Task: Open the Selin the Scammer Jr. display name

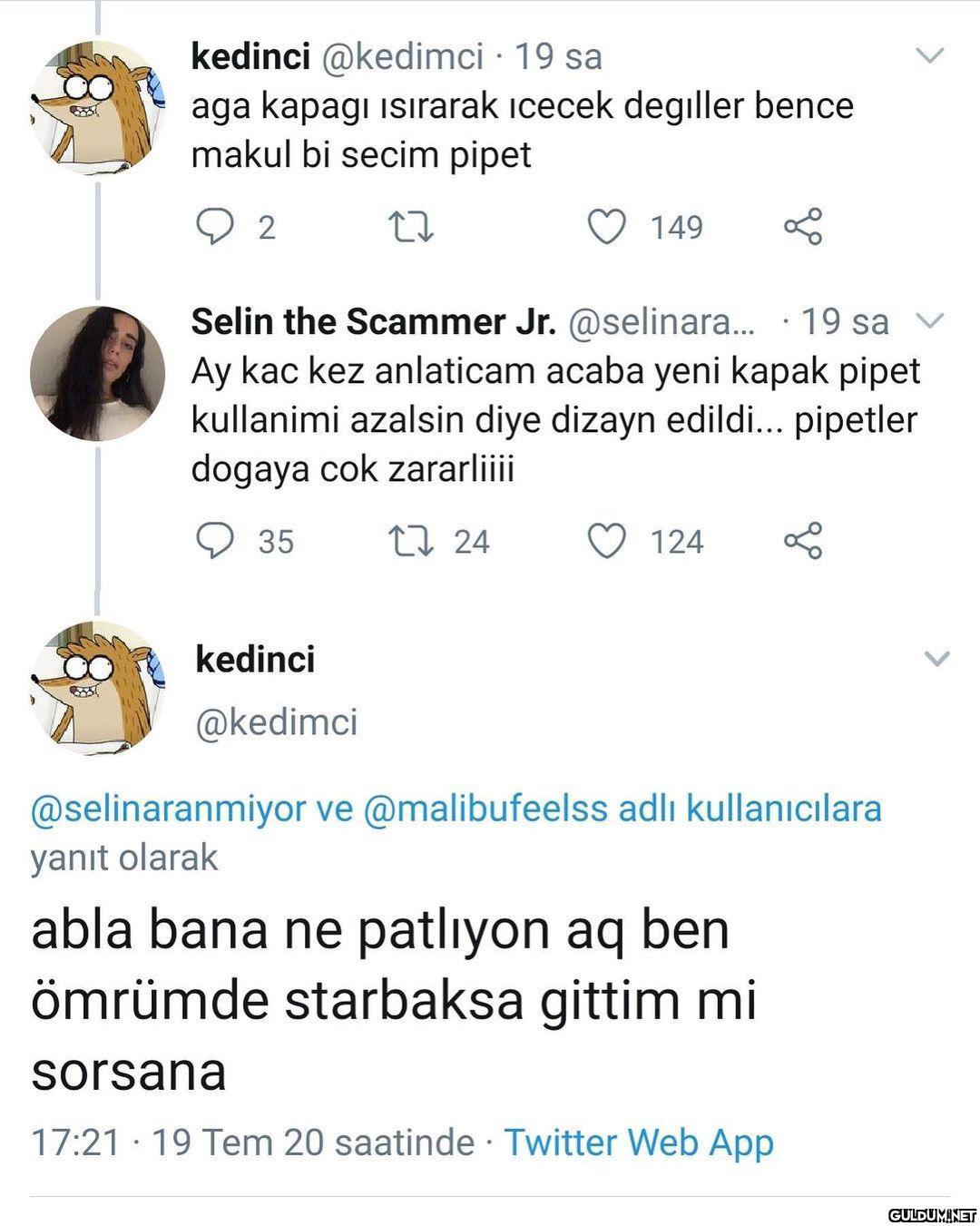Action: pos(374,321)
